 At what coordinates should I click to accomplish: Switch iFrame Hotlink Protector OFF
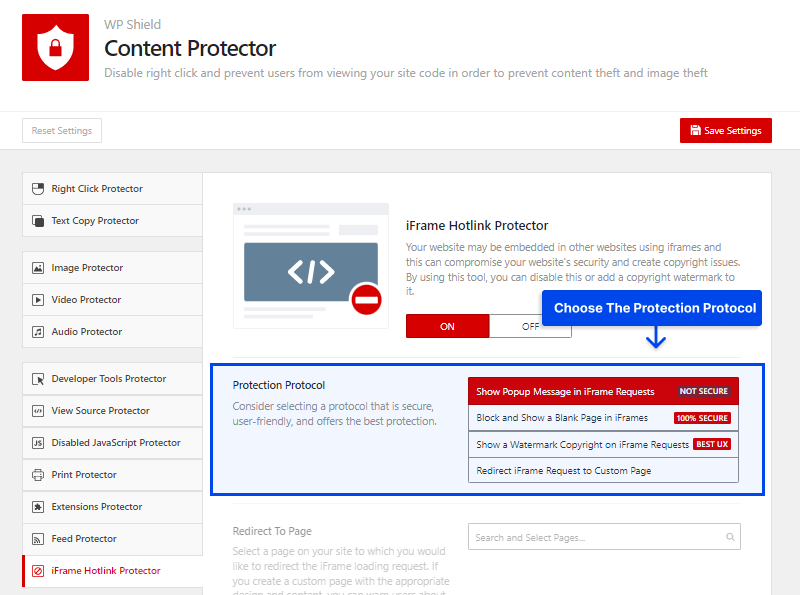pyautogui.click(x=530, y=326)
